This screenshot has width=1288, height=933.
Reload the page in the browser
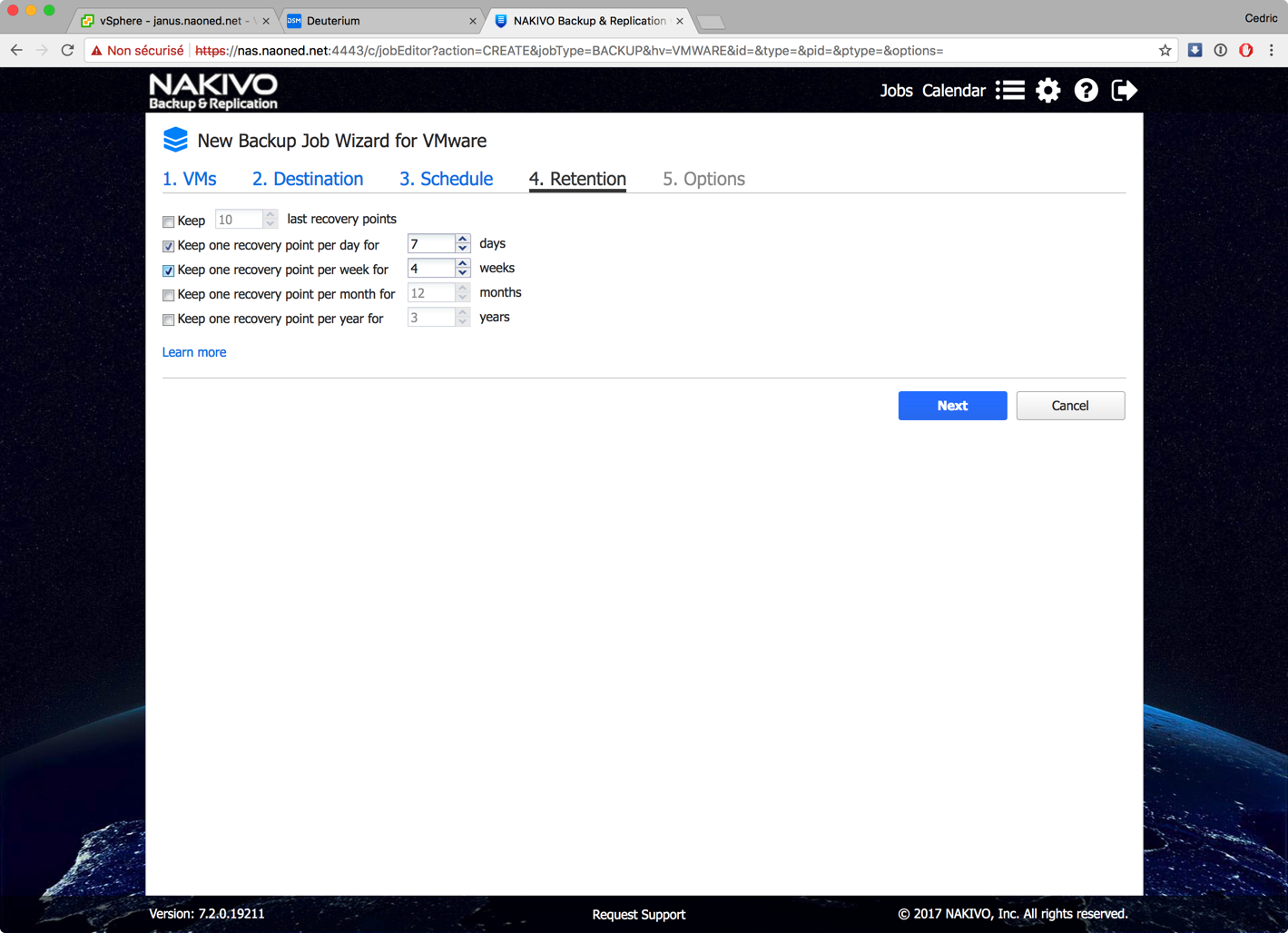[x=67, y=51]
